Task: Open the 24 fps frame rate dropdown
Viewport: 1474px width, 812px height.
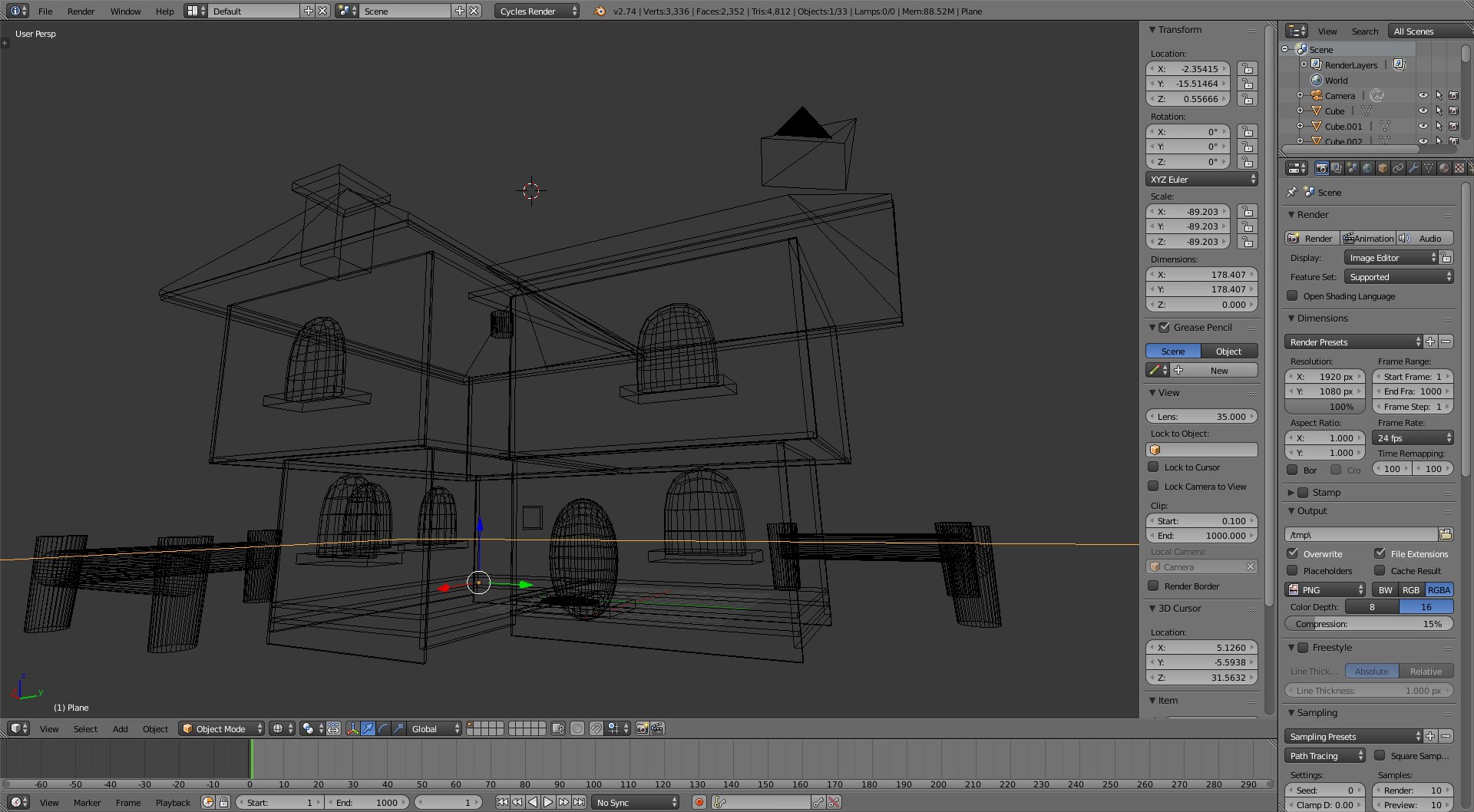Action: 1413,438
